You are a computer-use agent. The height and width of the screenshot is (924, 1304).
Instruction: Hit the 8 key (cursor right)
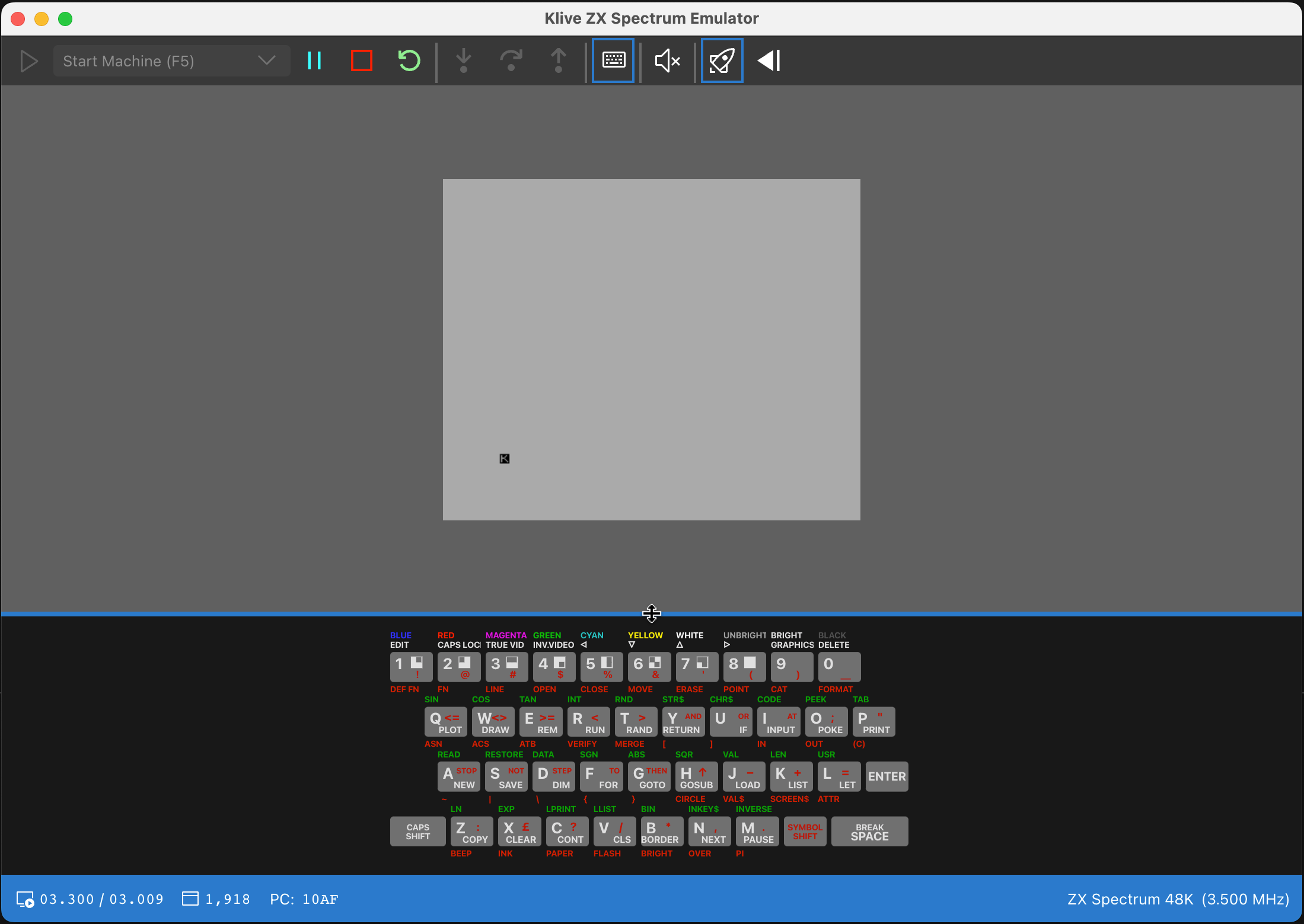(x=744, y=667)
